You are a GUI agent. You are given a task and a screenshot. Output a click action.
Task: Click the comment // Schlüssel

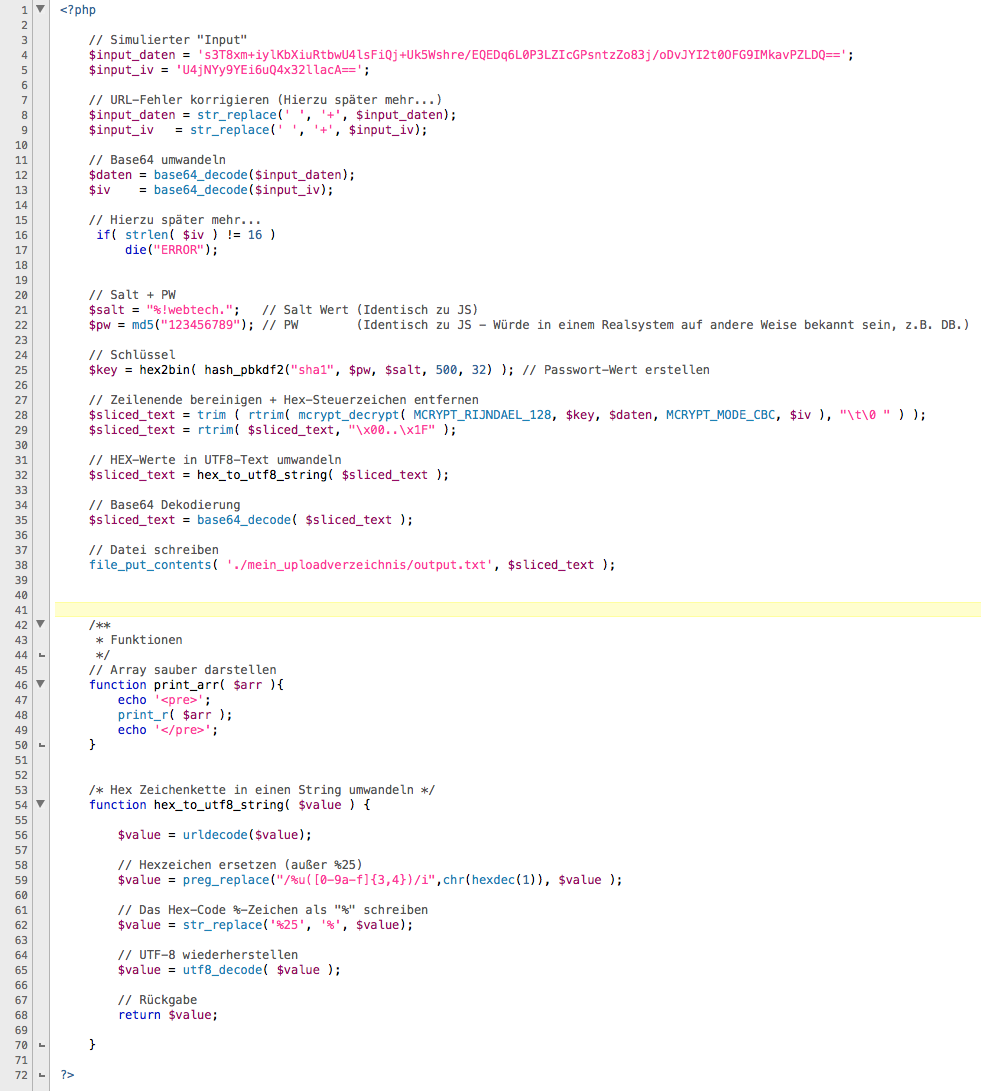coord(132,356)
